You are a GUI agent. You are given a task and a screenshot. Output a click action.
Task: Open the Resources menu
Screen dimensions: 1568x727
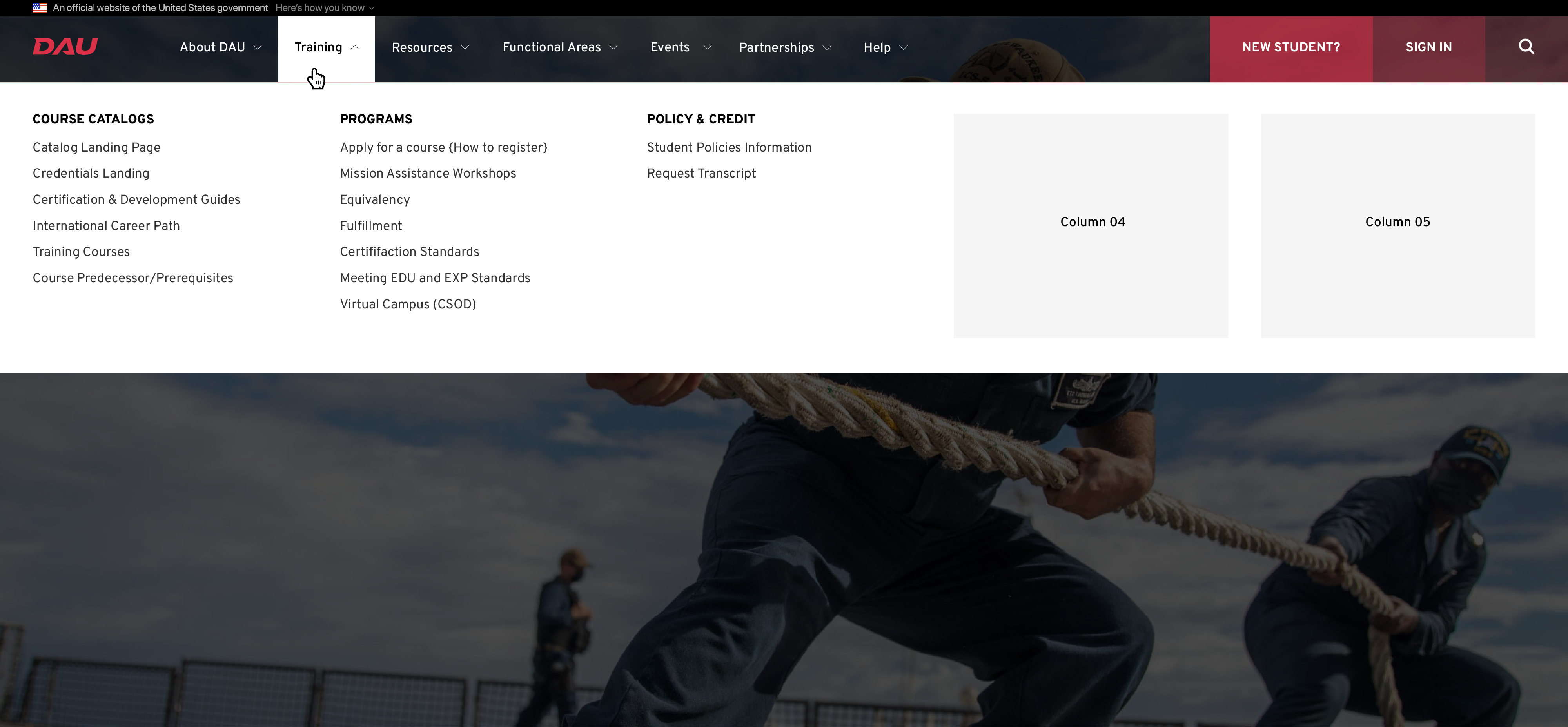coord(430,47)
